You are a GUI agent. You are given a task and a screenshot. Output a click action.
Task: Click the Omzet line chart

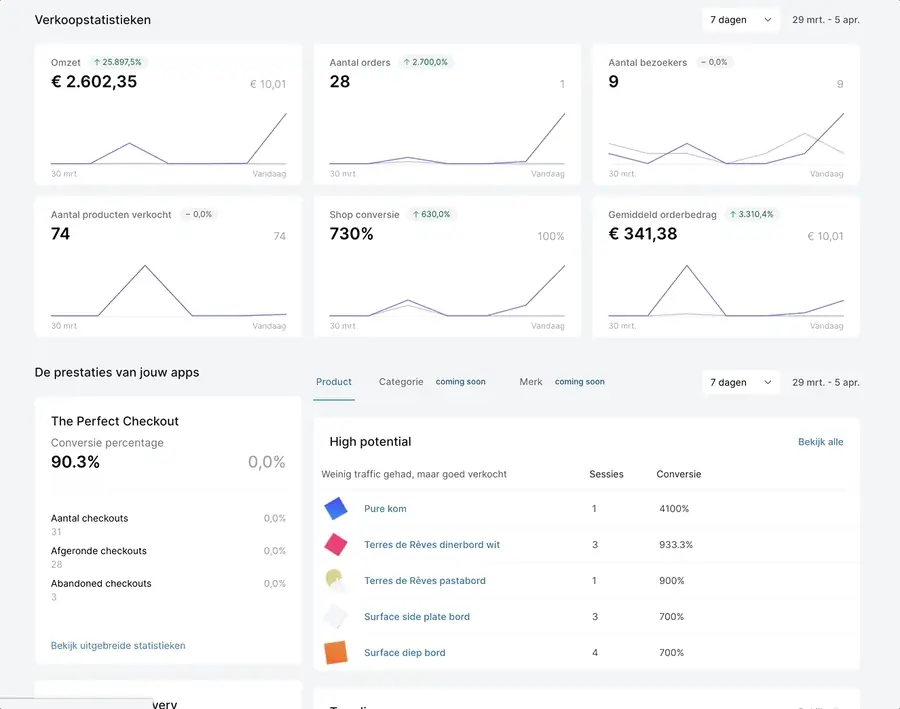click(168, 138)
